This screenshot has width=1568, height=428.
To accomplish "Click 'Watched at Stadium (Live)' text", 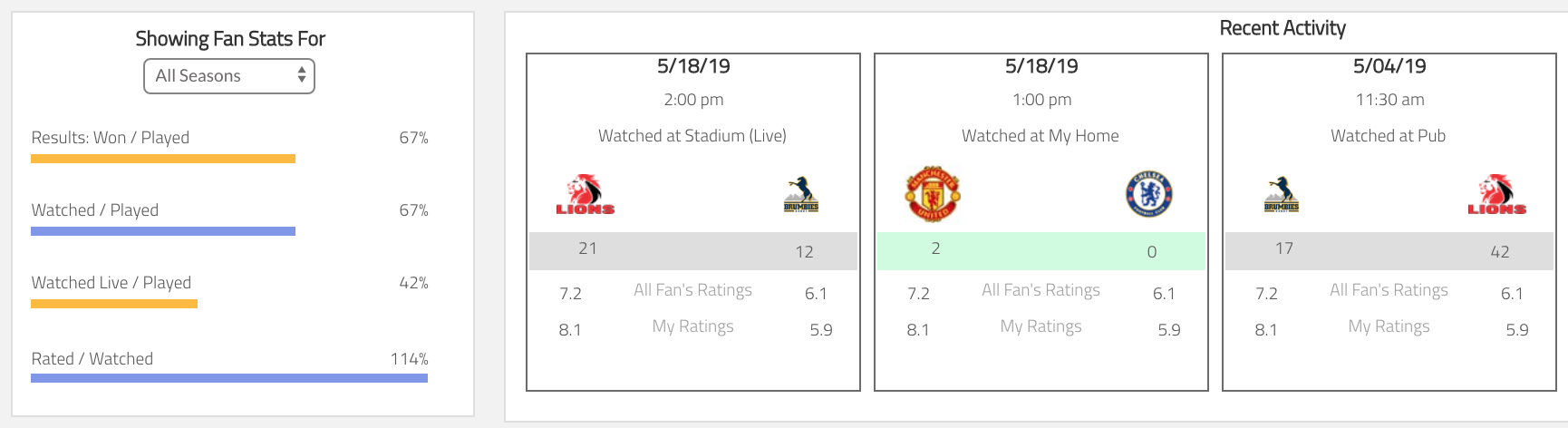I will click(x=692, y=136).
